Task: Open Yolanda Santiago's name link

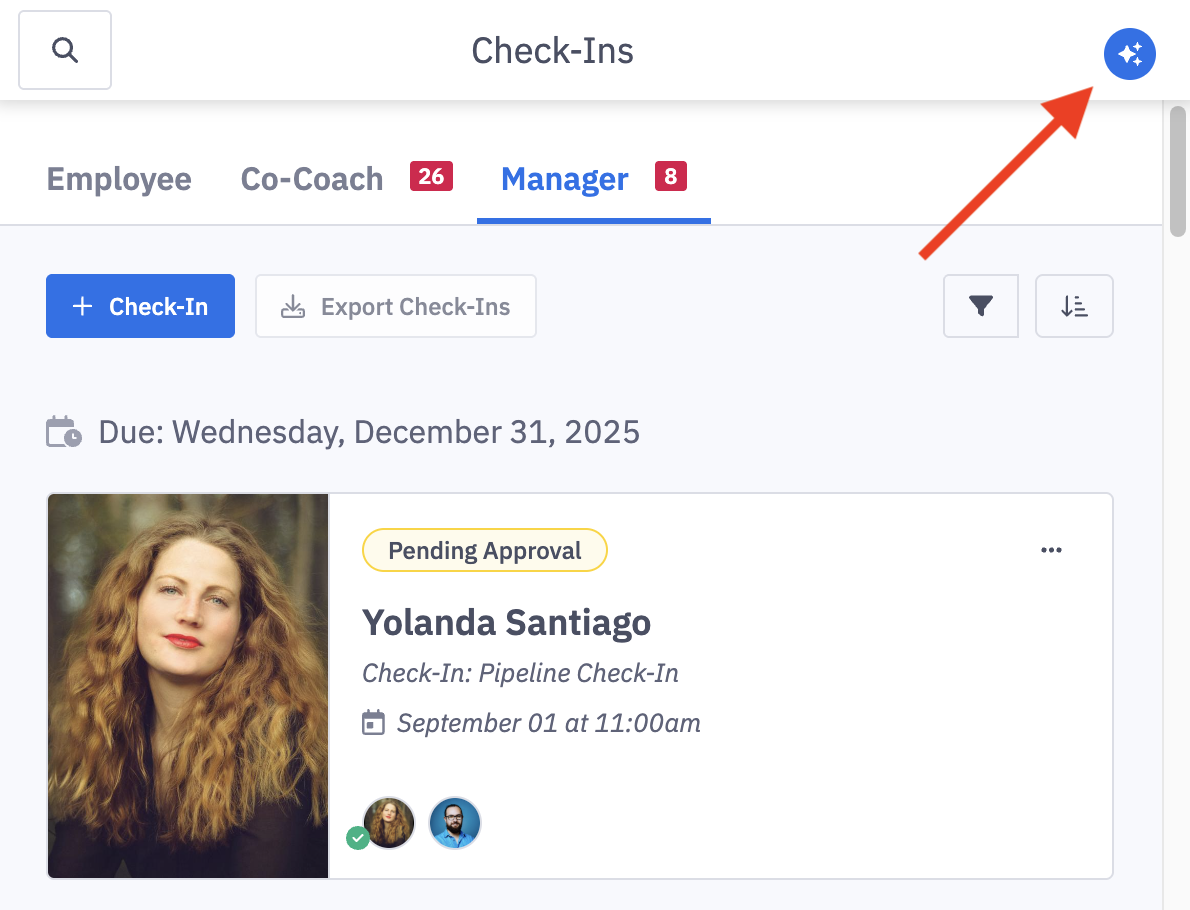Action: [506, 622]
